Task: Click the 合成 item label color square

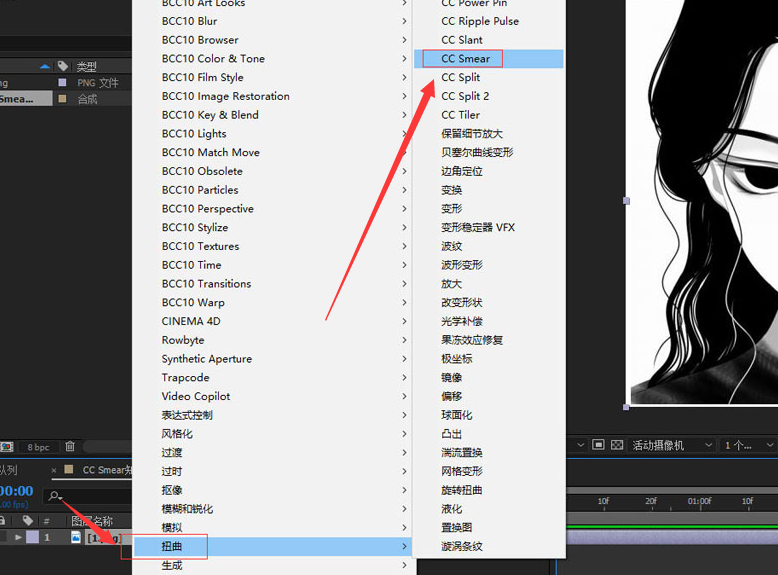Action: tap(63, 98)
